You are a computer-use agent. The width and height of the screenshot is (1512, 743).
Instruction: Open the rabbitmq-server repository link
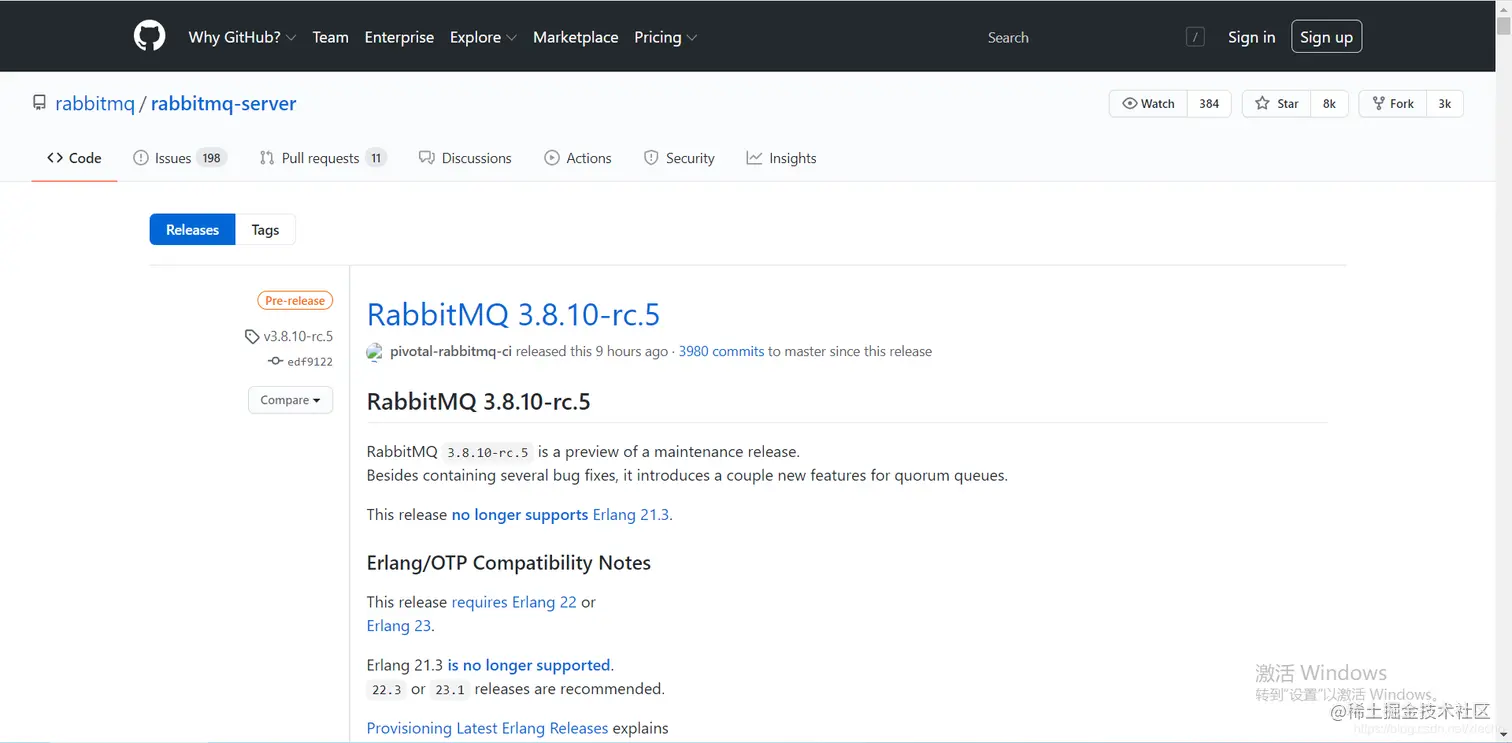pyautogui.click(x=223, y=103)
